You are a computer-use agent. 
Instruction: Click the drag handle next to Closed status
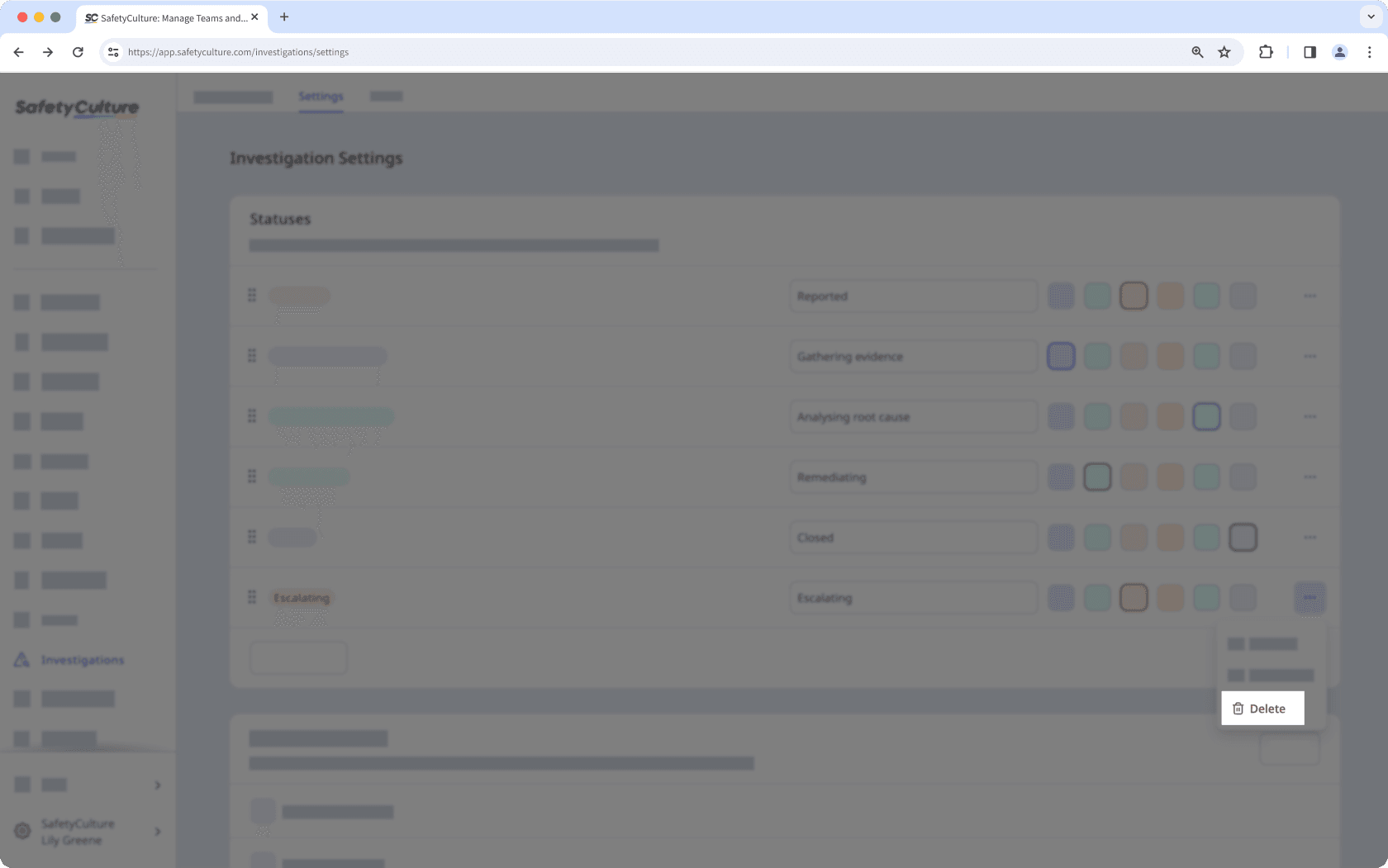pos(252,536)
